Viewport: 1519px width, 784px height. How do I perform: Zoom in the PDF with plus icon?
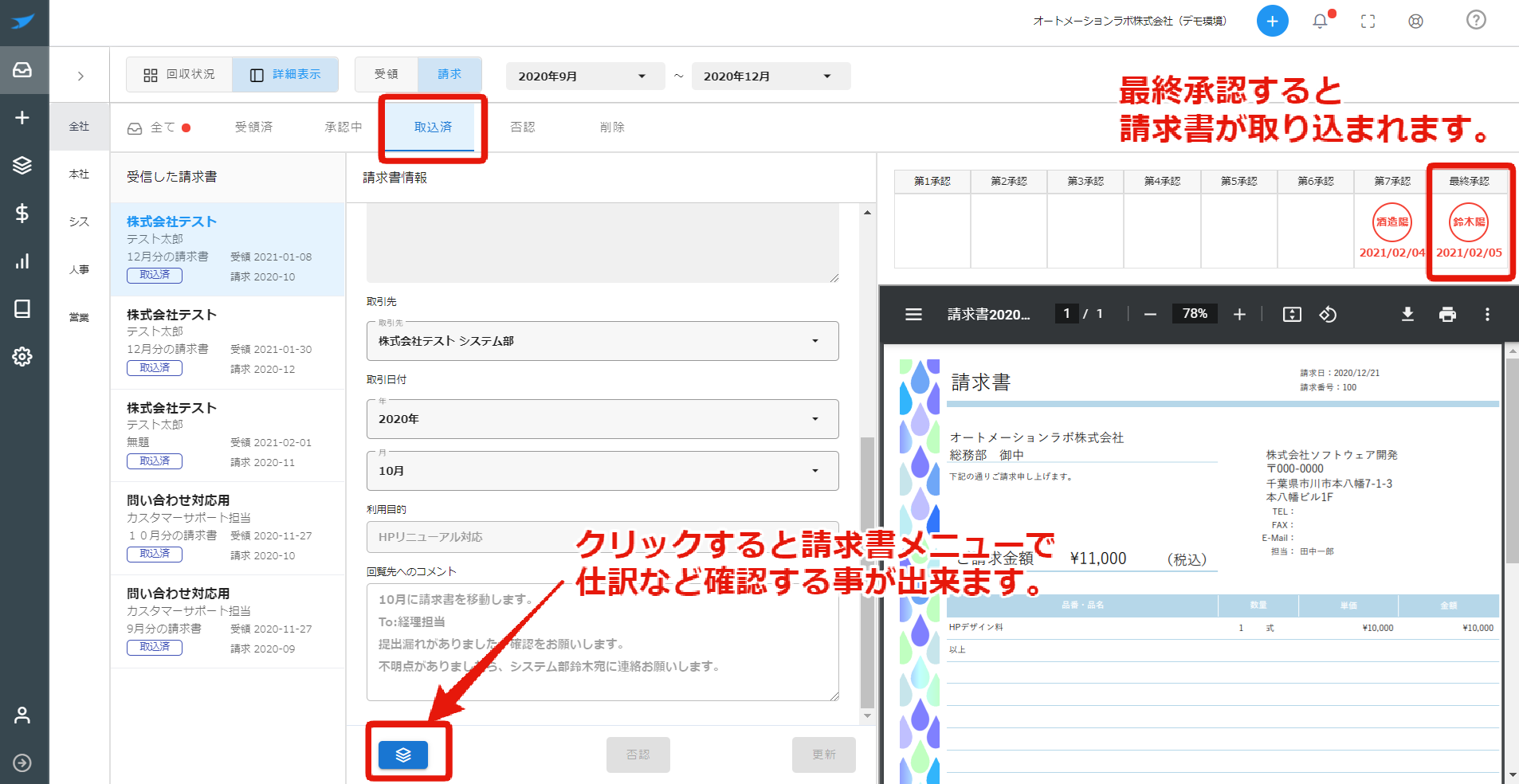pyautogui.click(x=1239, y=314)
